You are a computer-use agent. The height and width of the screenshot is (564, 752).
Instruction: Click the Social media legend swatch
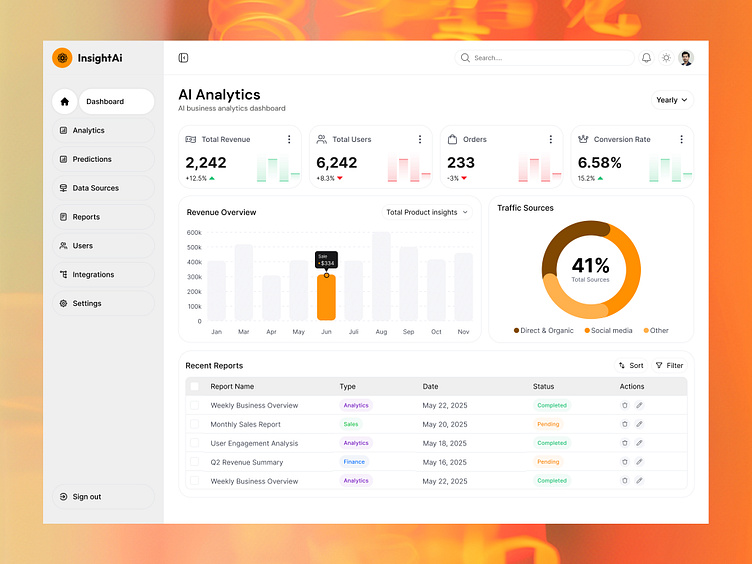click(587, 330)
